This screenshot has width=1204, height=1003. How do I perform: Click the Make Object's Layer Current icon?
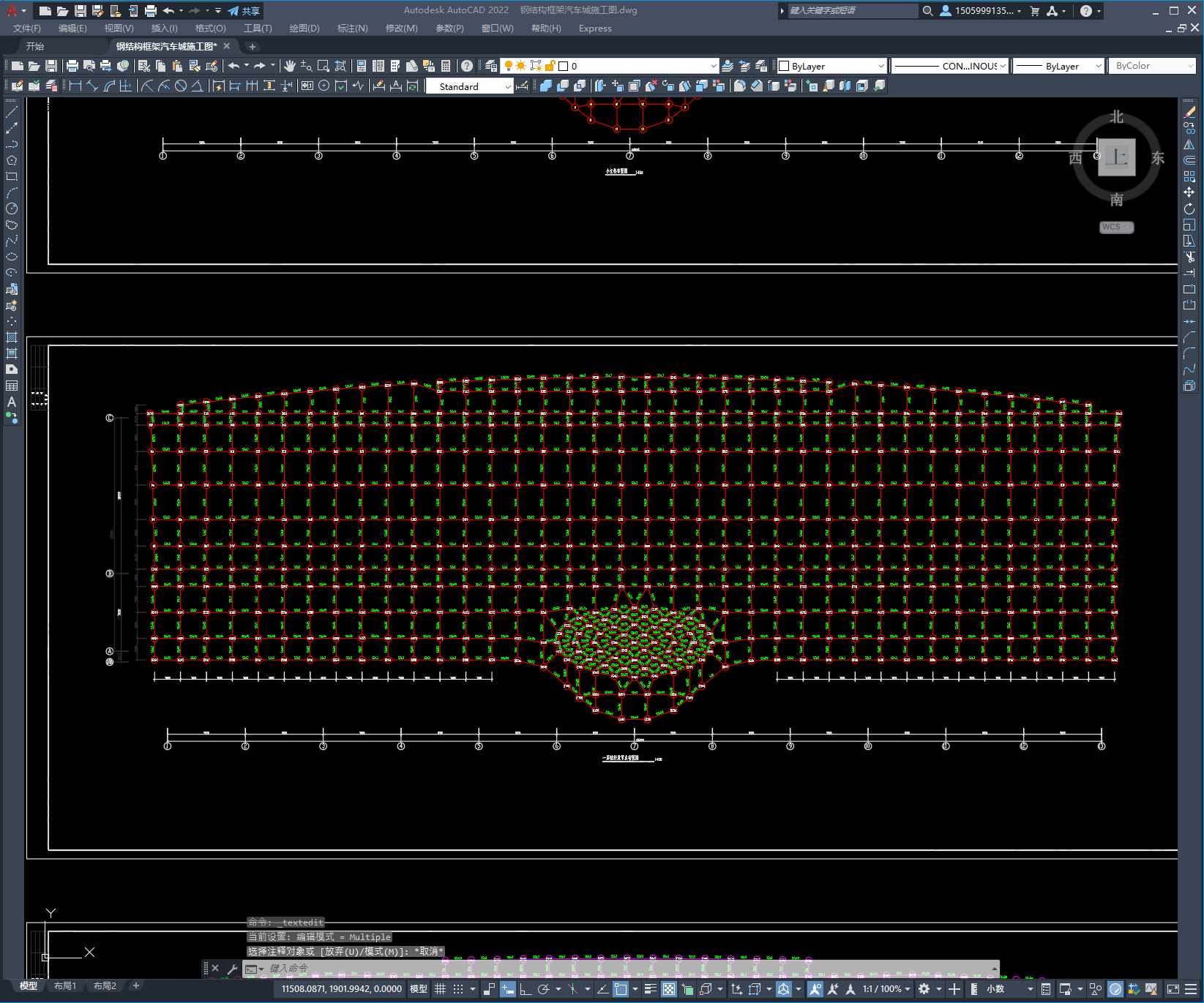point(728,66)
